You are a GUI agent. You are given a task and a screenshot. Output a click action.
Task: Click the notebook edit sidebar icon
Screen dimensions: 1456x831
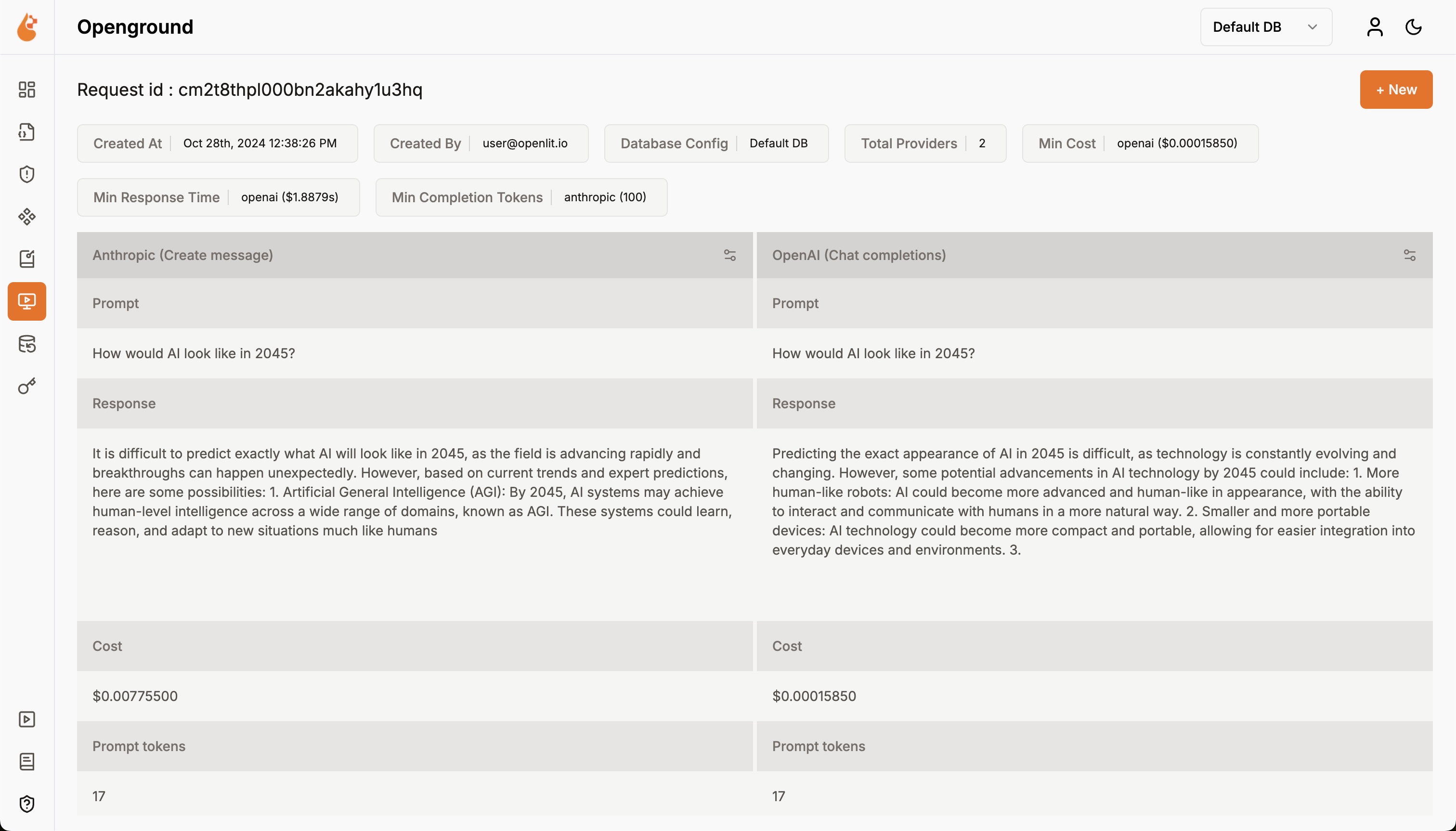[27, 259]
